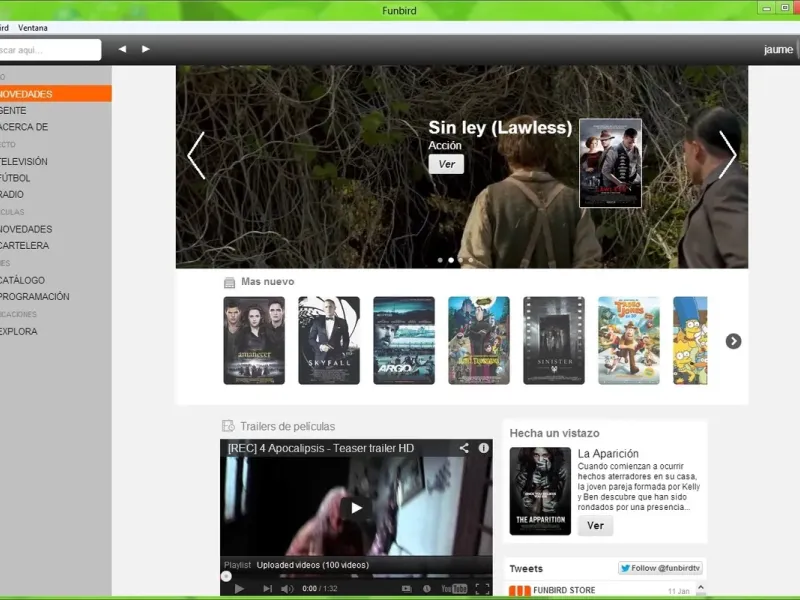
Task: Click Follow @funbirdtv Twitter button
Action: [661, 568]
